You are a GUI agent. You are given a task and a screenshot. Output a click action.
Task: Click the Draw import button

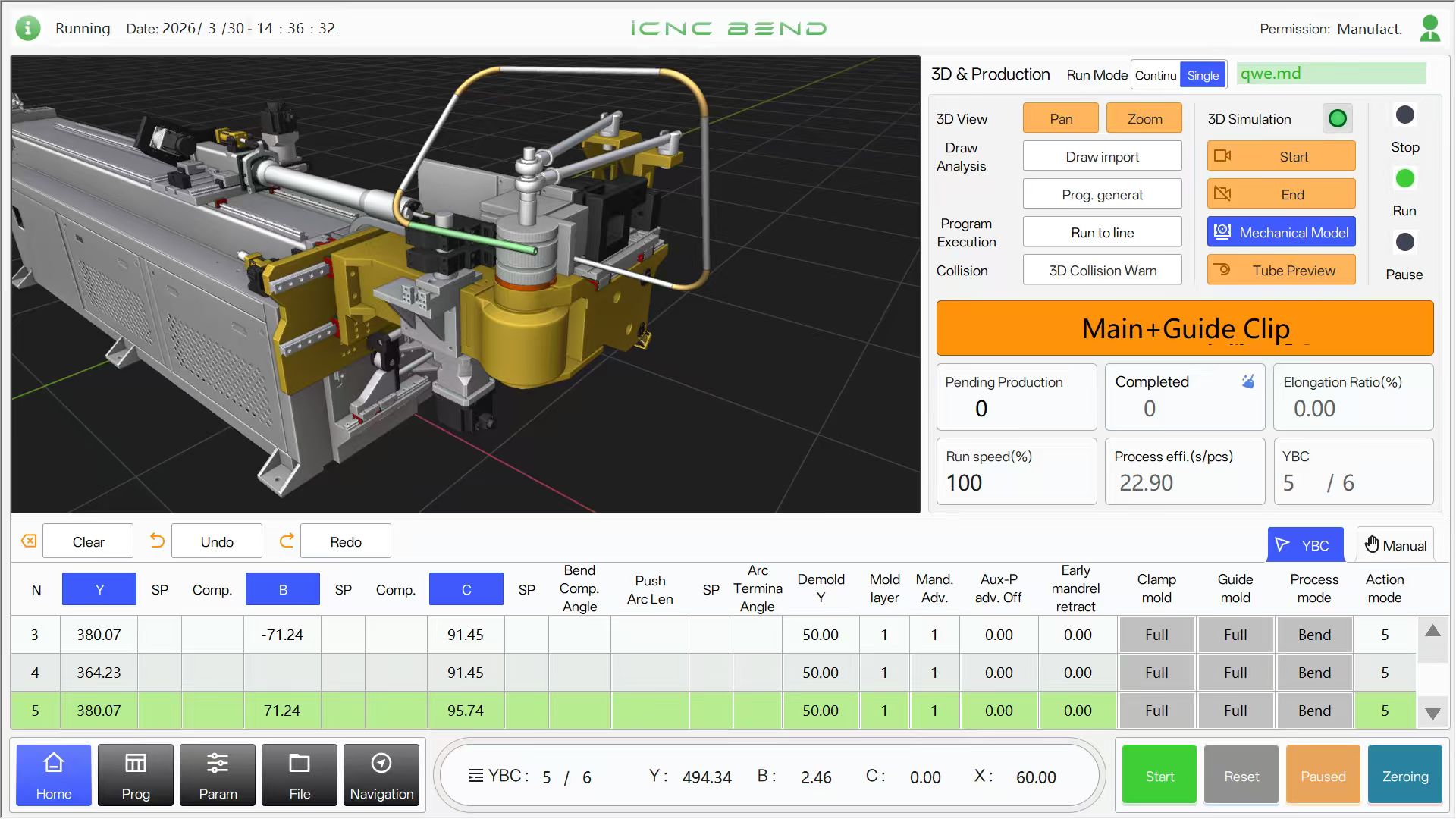pos(1102,156)
